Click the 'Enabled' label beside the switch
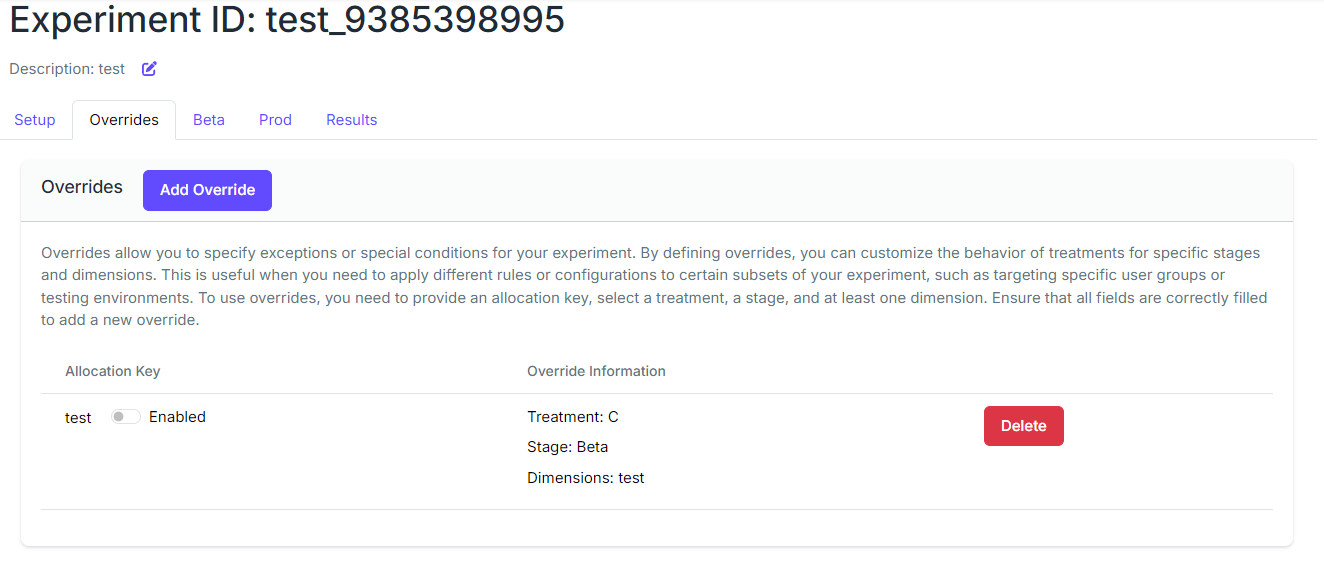The width and height of the screenshot is (1324, 569). click(177, 417)
